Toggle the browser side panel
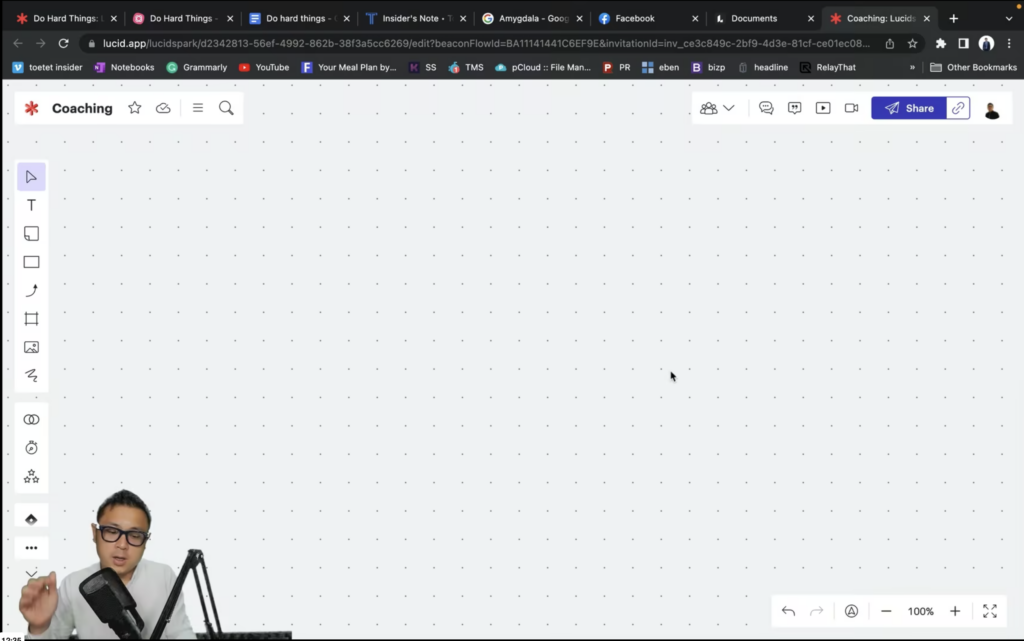 963,43
